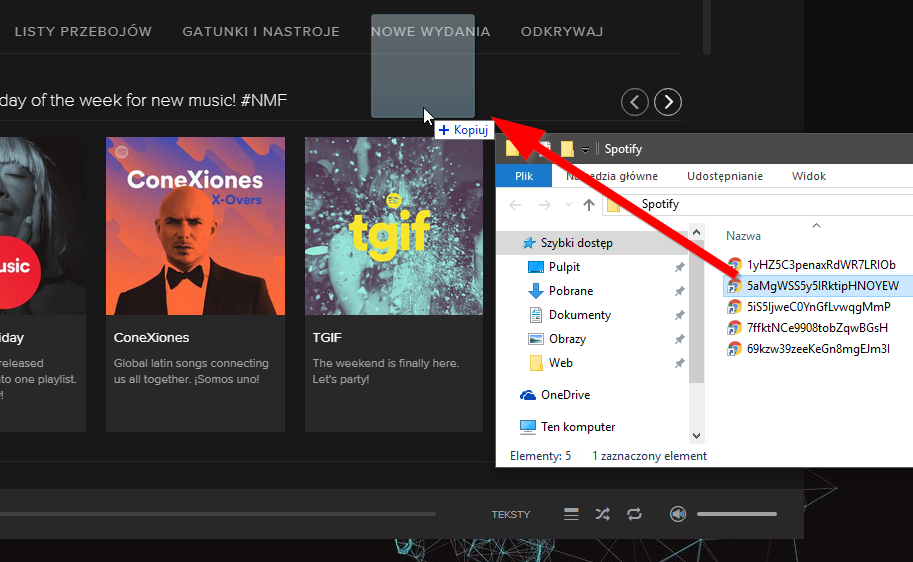Go up one folder level in Explorer
Screen dimensions: 913x562
[589, 204]
